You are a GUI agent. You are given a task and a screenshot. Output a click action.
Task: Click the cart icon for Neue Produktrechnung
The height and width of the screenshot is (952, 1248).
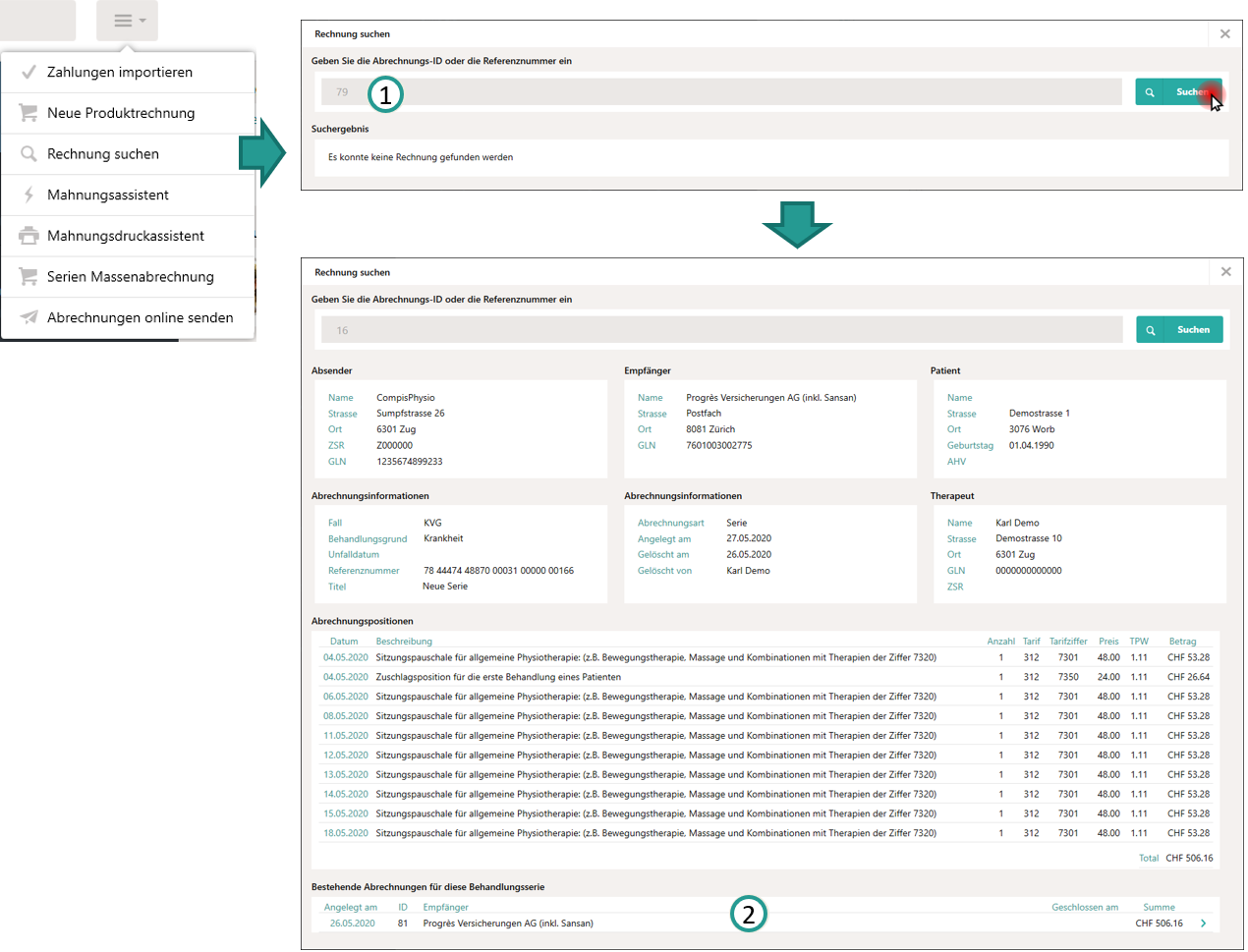click(28, 113)
